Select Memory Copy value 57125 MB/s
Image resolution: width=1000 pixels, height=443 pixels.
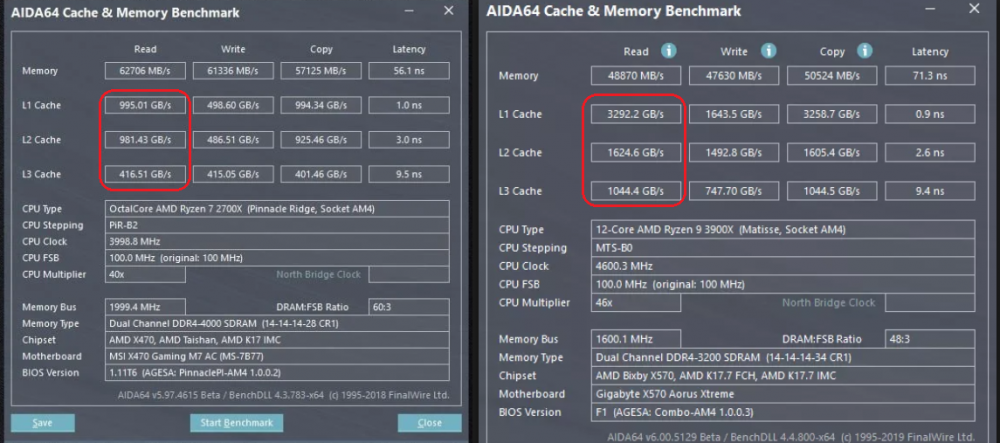point(321,71)
